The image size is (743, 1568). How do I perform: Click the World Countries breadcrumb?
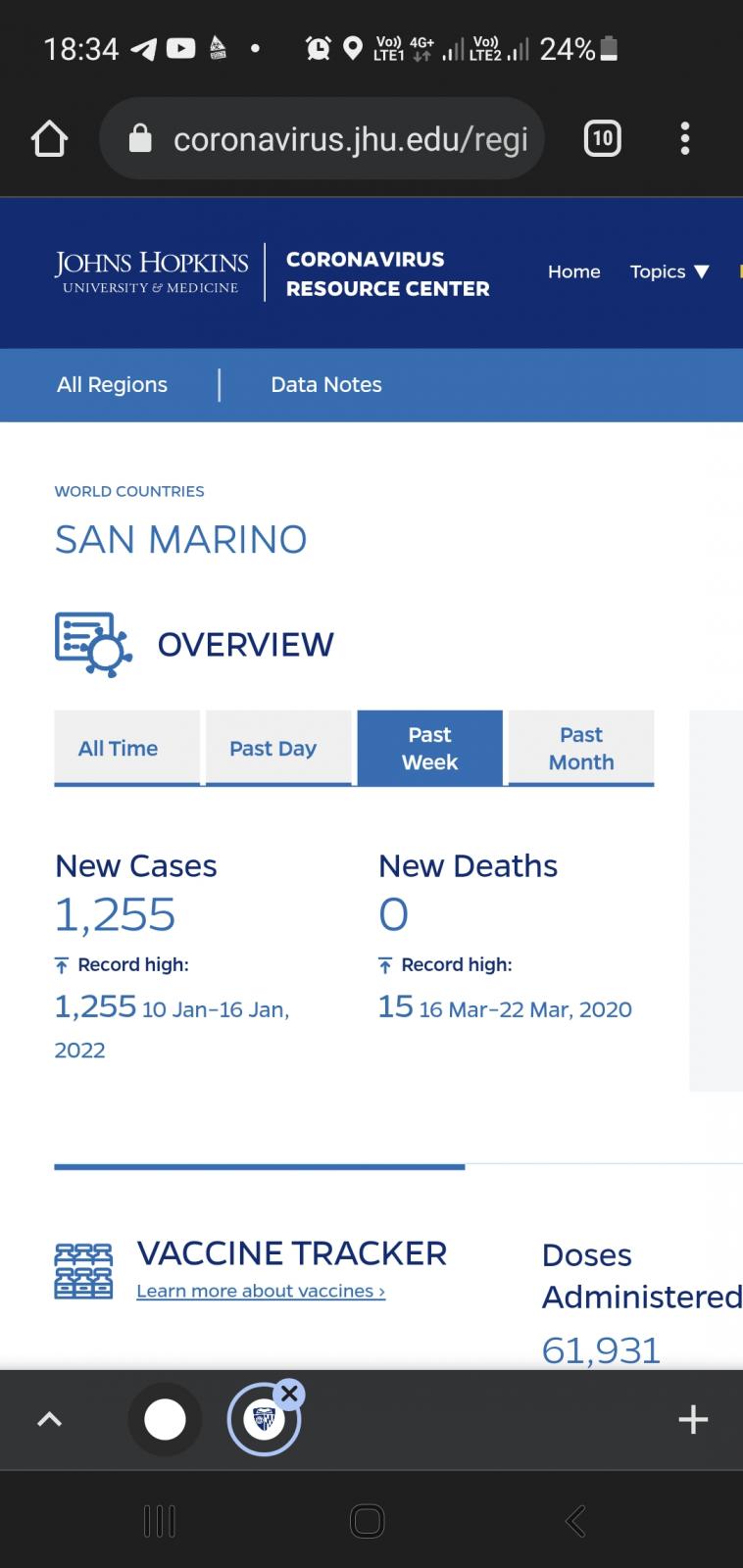pos(129,491)
